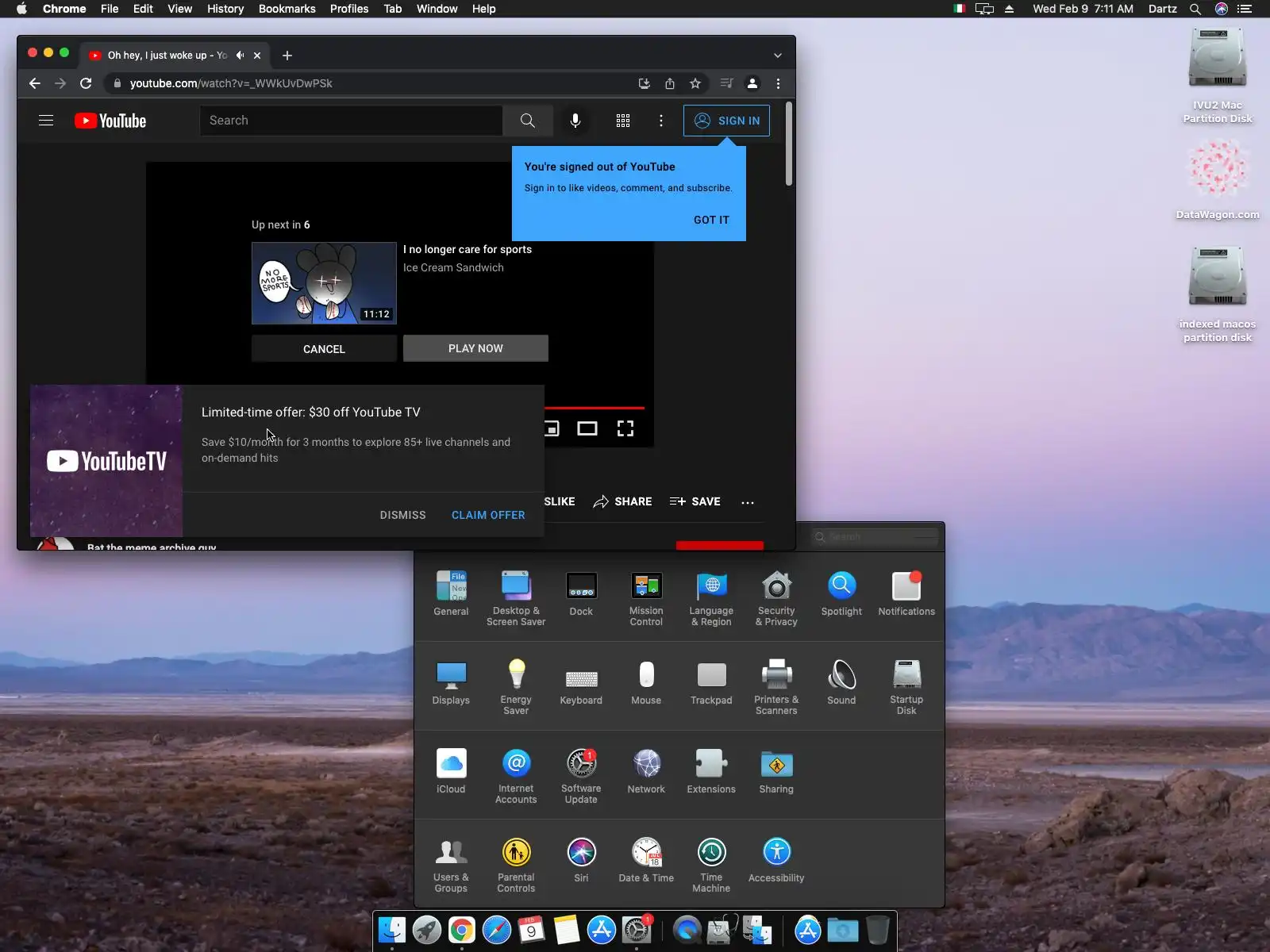
Task: Dismiss the signed-out tooltip with GOT IT
Action: (x=711, y=220)
